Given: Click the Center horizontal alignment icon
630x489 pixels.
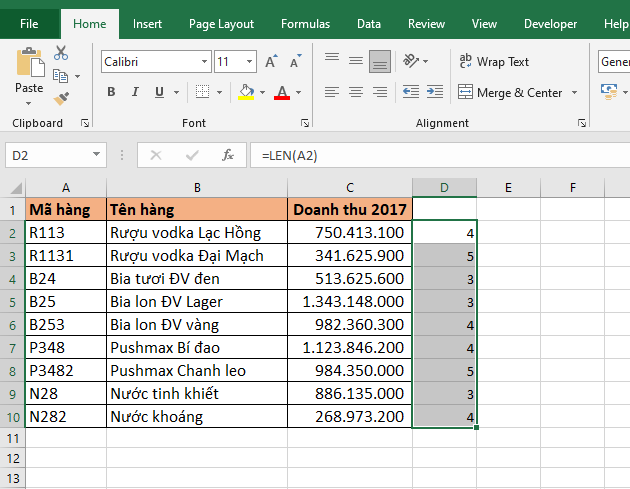Looking at the screenshot, I should 355,92.
